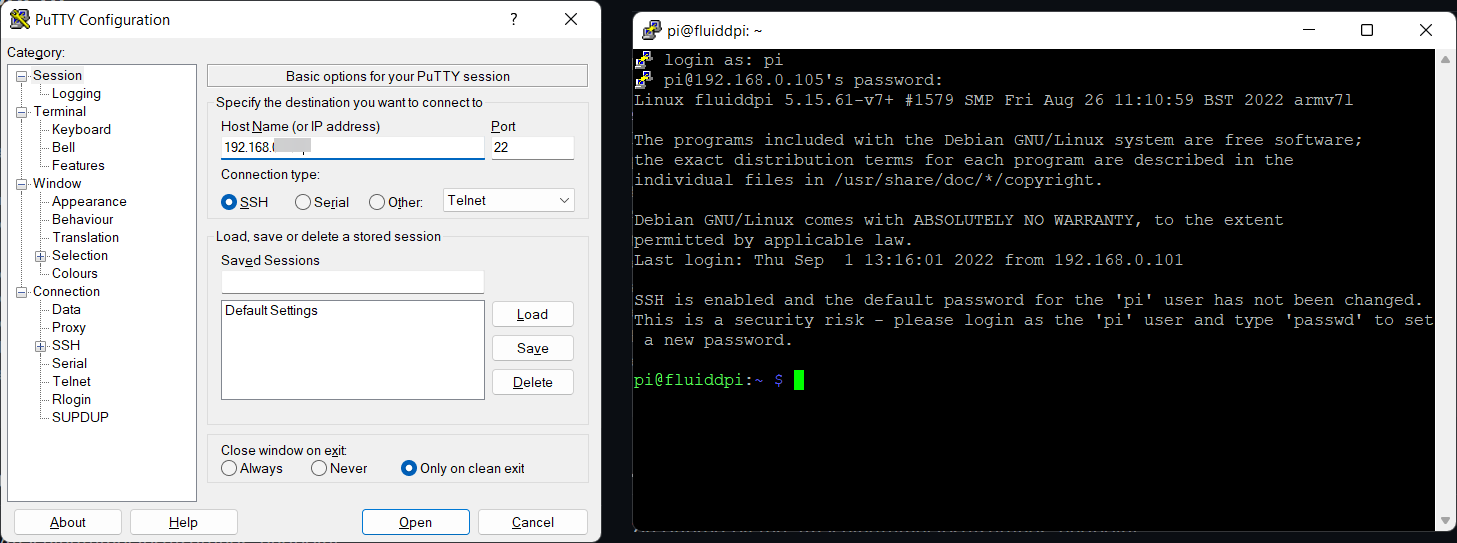Click the PuTTY icon in terminal title bar
This screenshot has width=1457, height=543.
652,30
